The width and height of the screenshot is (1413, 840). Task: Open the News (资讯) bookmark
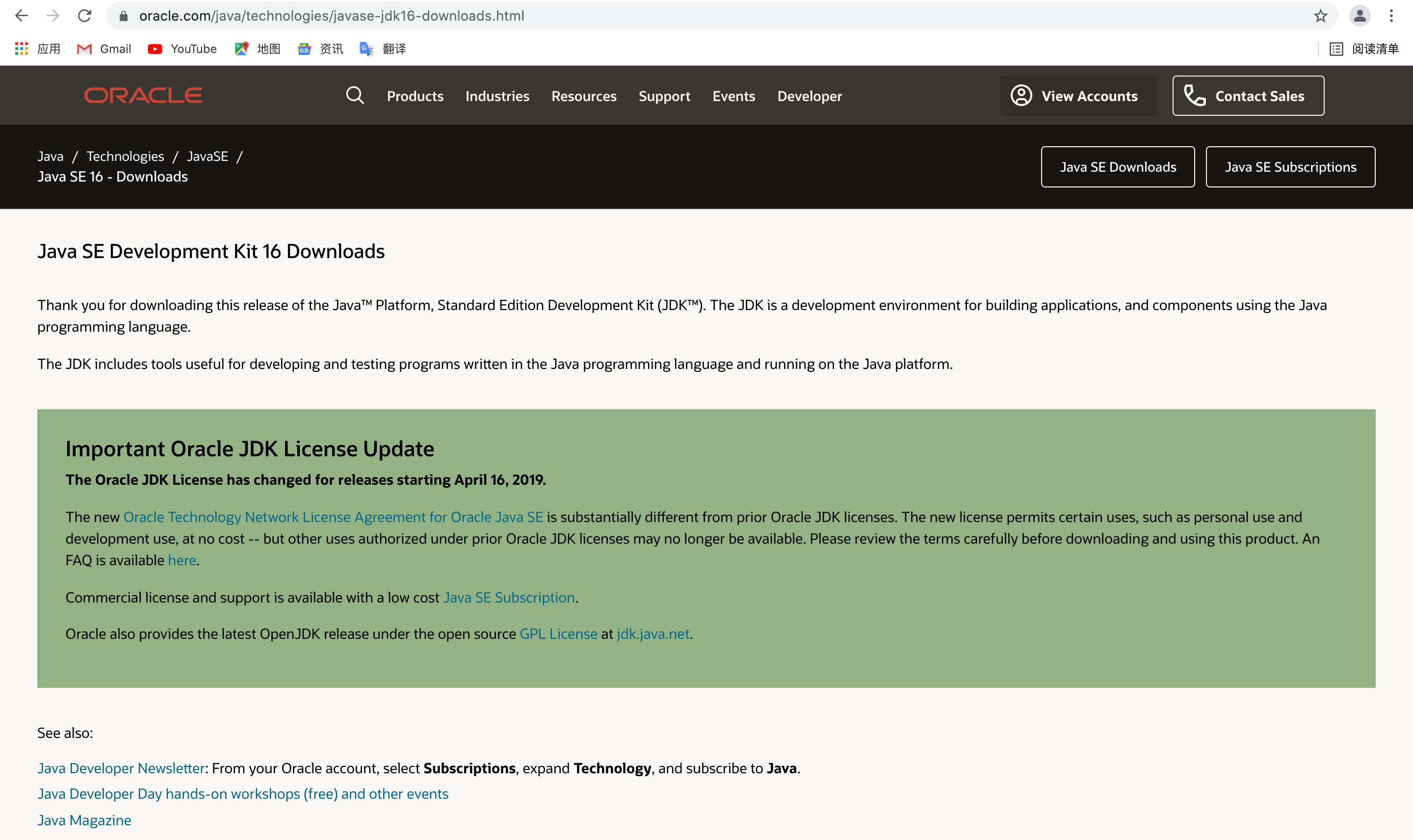[x=320, y=49]
